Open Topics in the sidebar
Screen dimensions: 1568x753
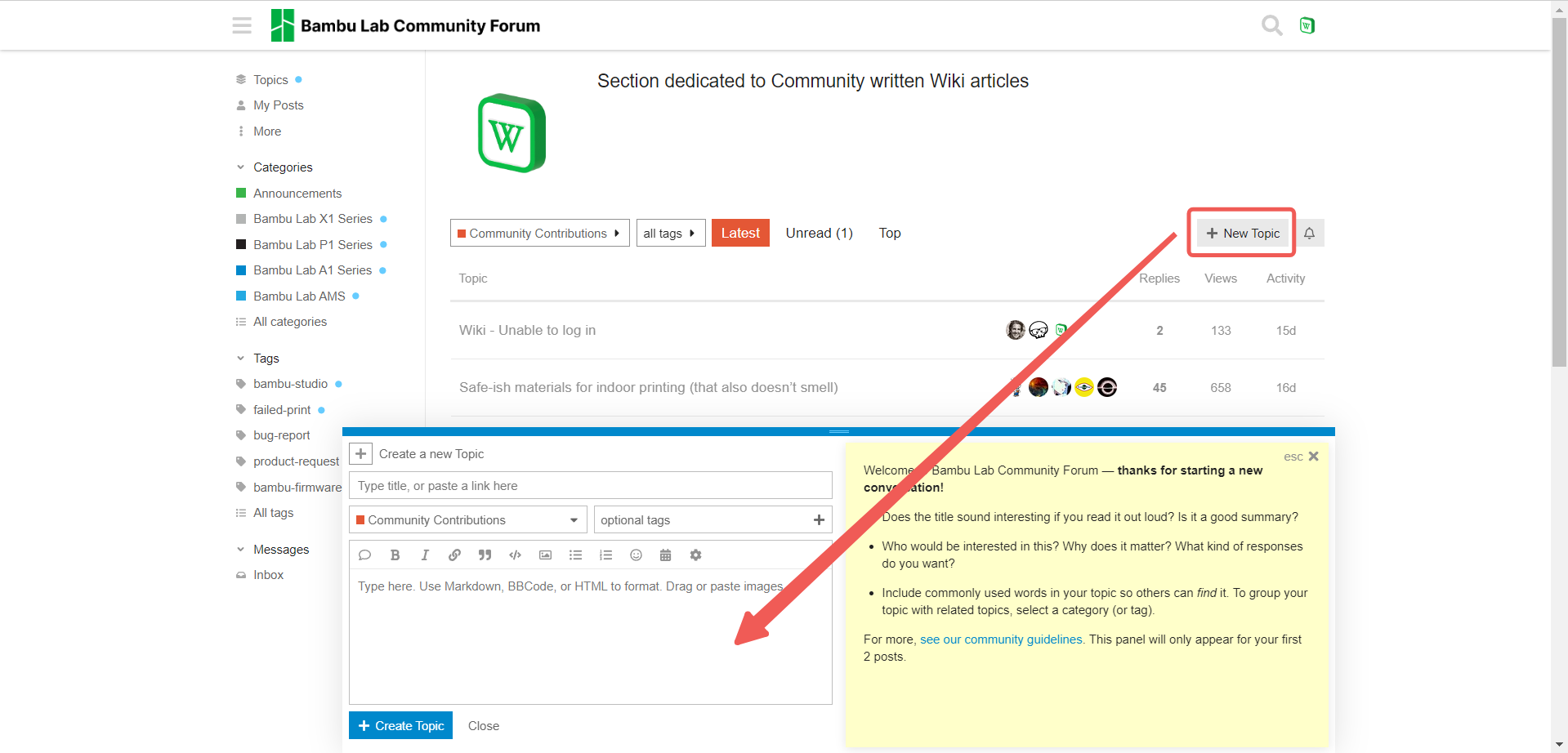pos(270,80)
